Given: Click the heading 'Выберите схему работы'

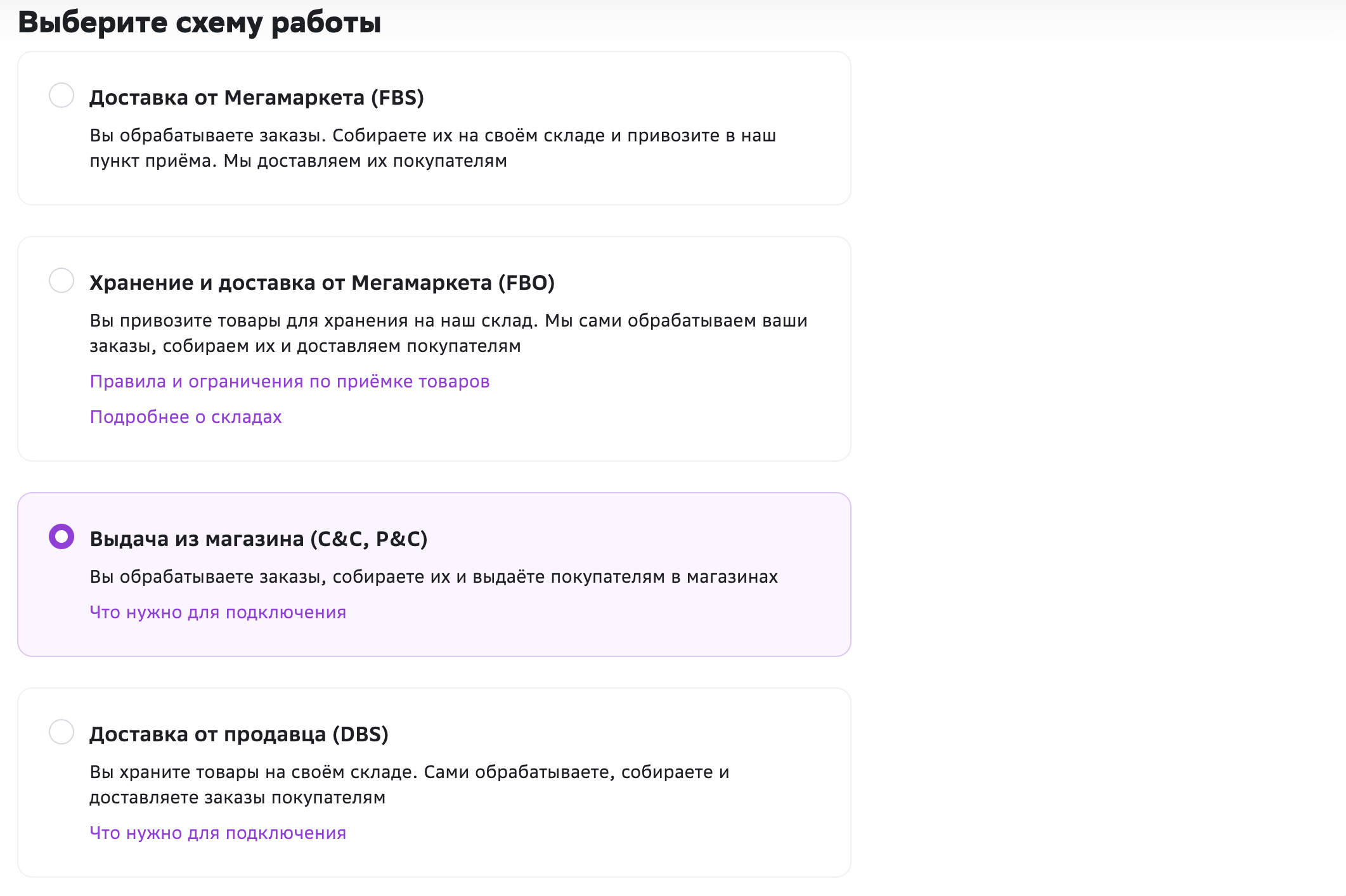Looking at the screenshot, I should click(x=200, y=23).
